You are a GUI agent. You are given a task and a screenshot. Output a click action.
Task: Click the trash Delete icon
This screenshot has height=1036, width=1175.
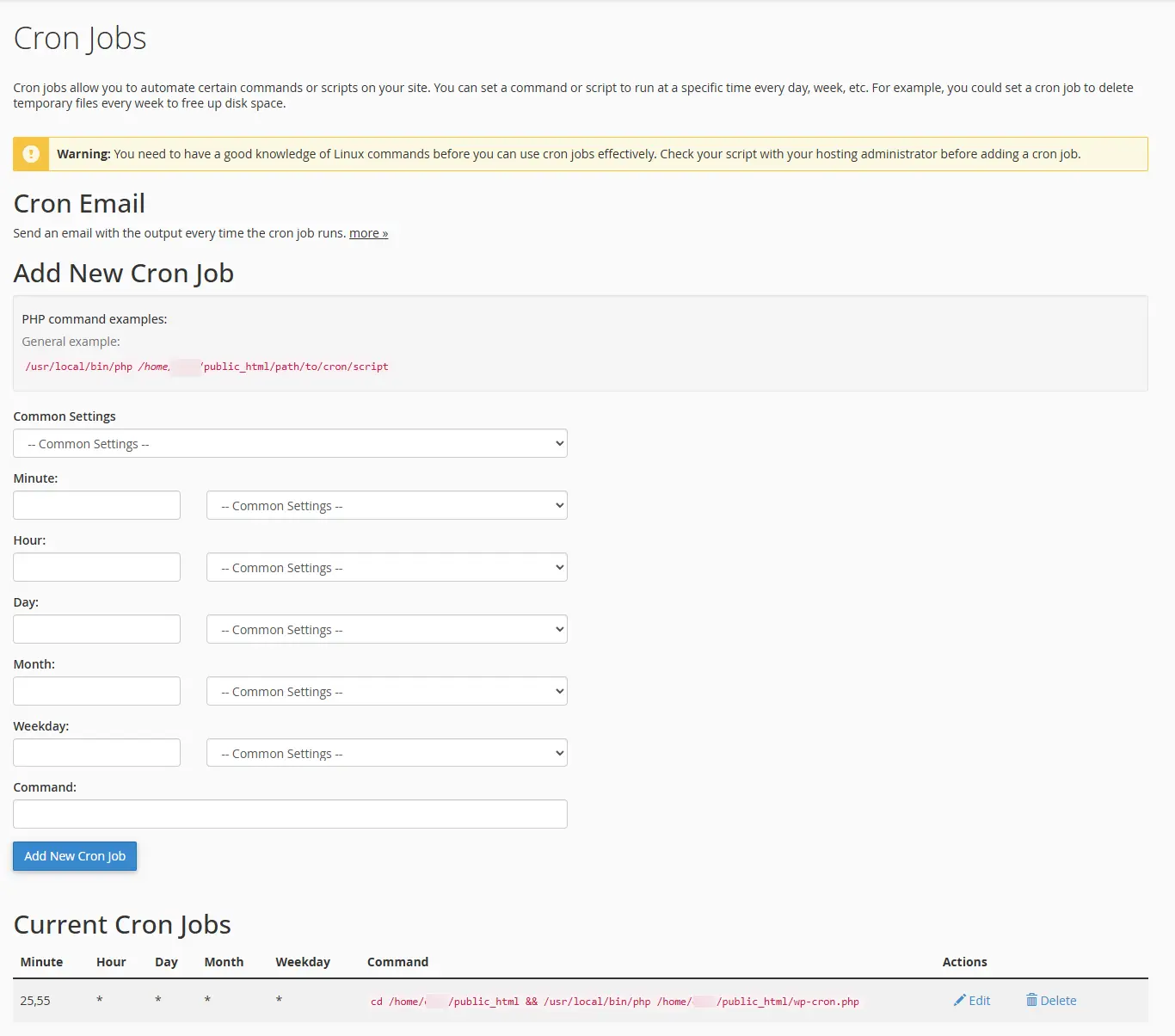(x=1031, y=1000)
